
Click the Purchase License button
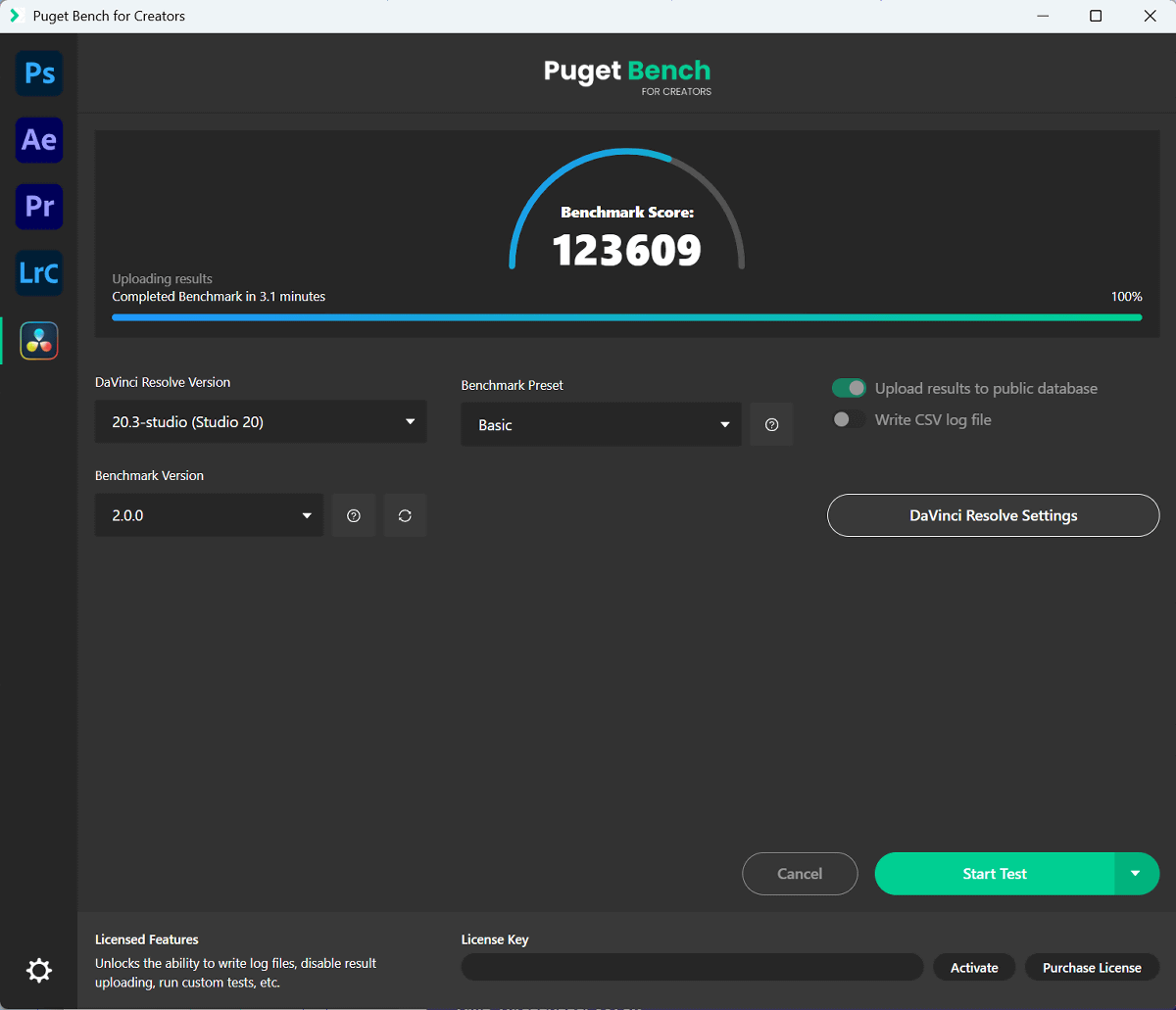pyautogui.click(x=1092, y=968)
